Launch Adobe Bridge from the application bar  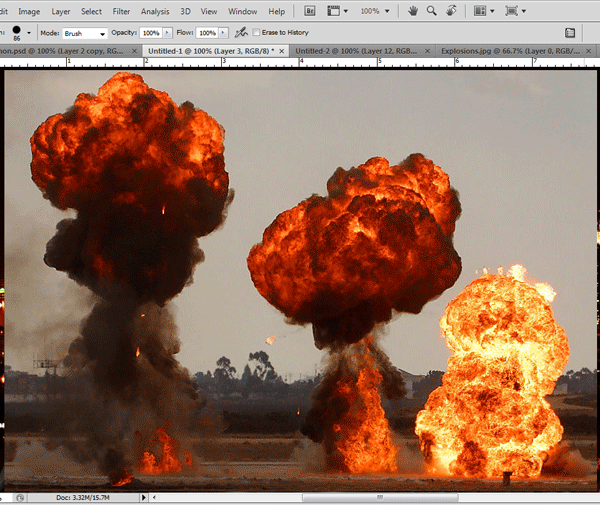pyautogui.click(x=310, y=11)
